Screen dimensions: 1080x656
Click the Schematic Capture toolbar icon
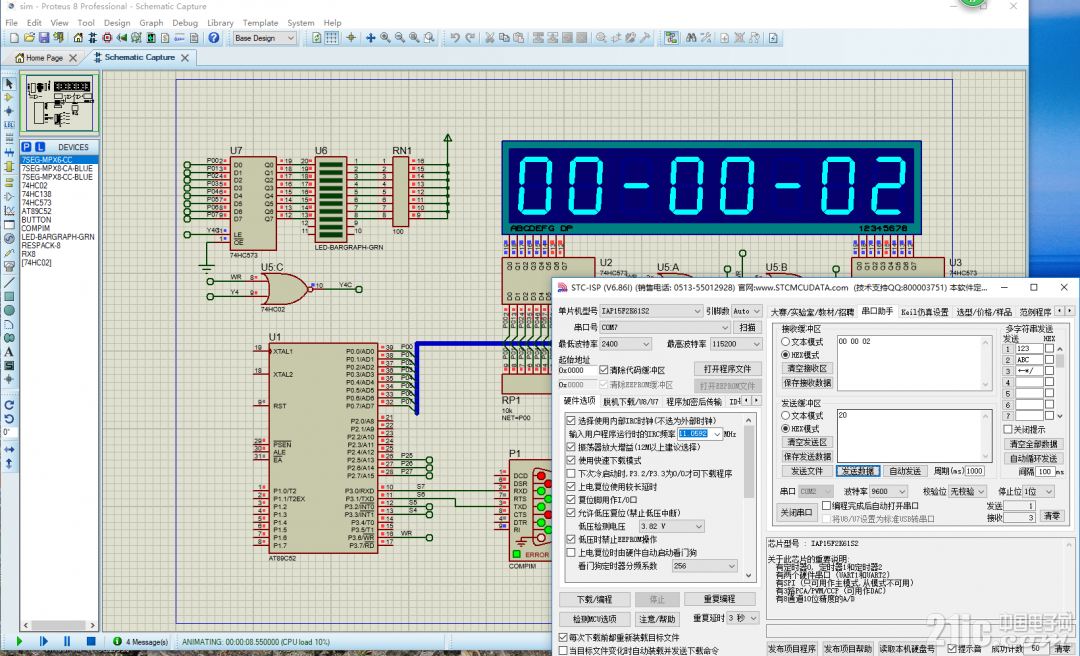[92, 38]
